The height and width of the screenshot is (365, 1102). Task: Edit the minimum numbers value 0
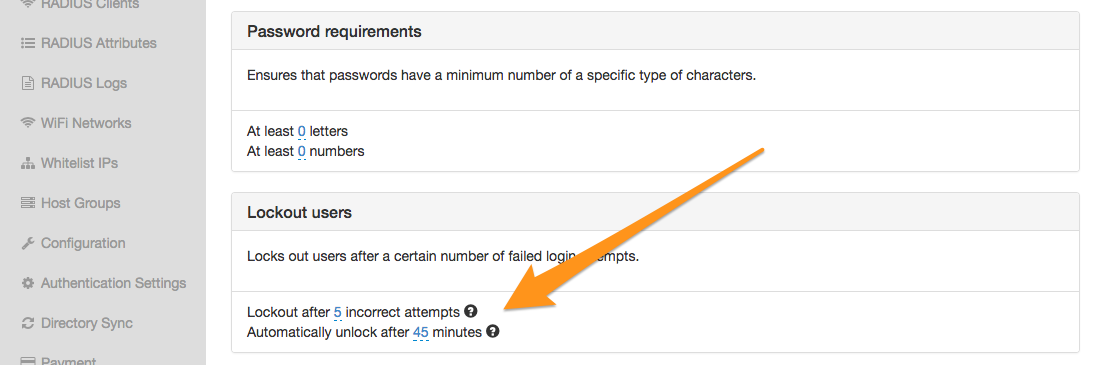(x=302, y=151)
